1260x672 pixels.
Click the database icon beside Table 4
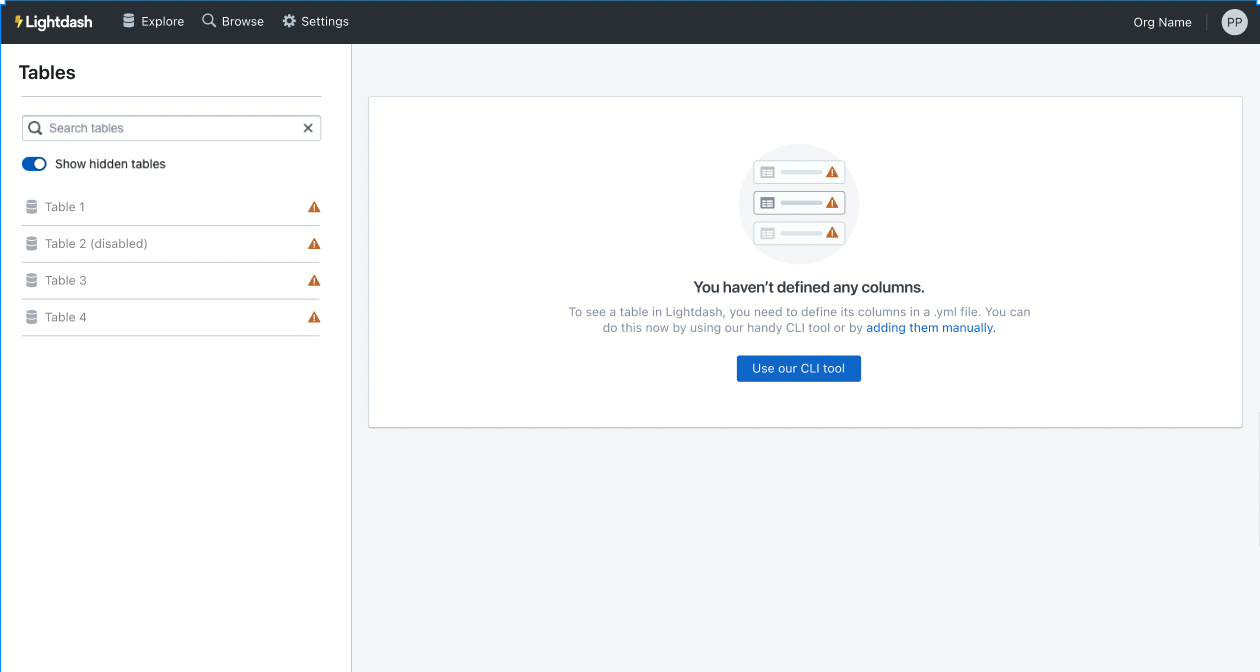32,317
